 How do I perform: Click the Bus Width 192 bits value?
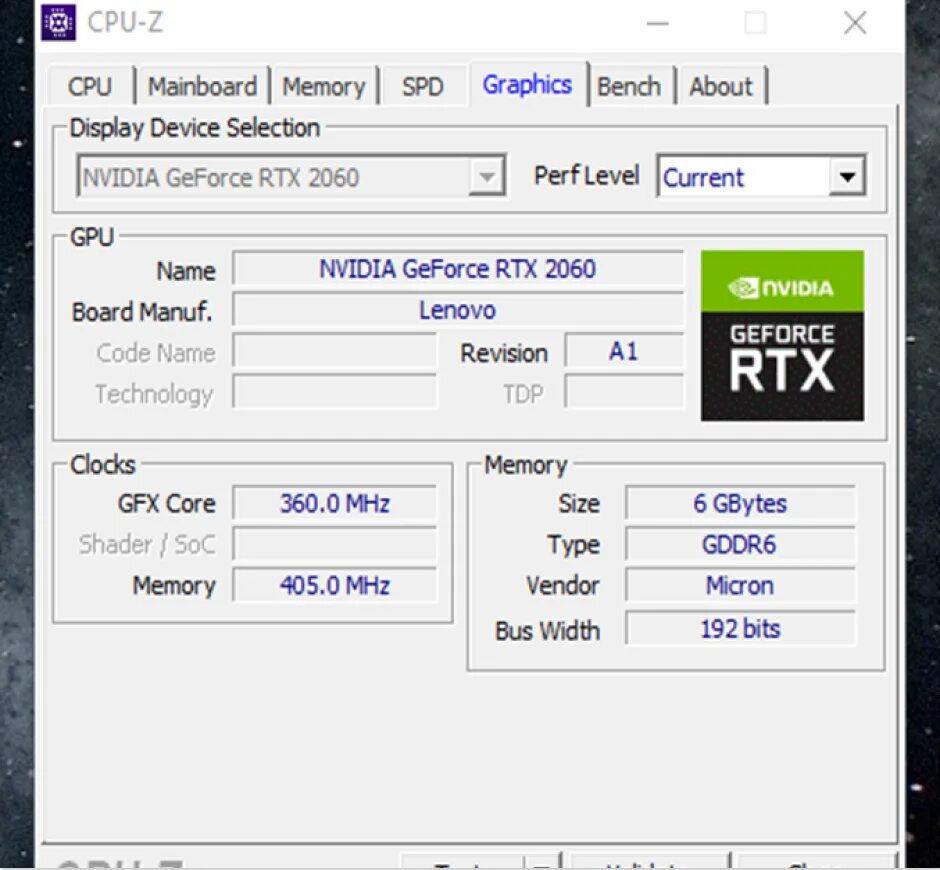(740, 628)
